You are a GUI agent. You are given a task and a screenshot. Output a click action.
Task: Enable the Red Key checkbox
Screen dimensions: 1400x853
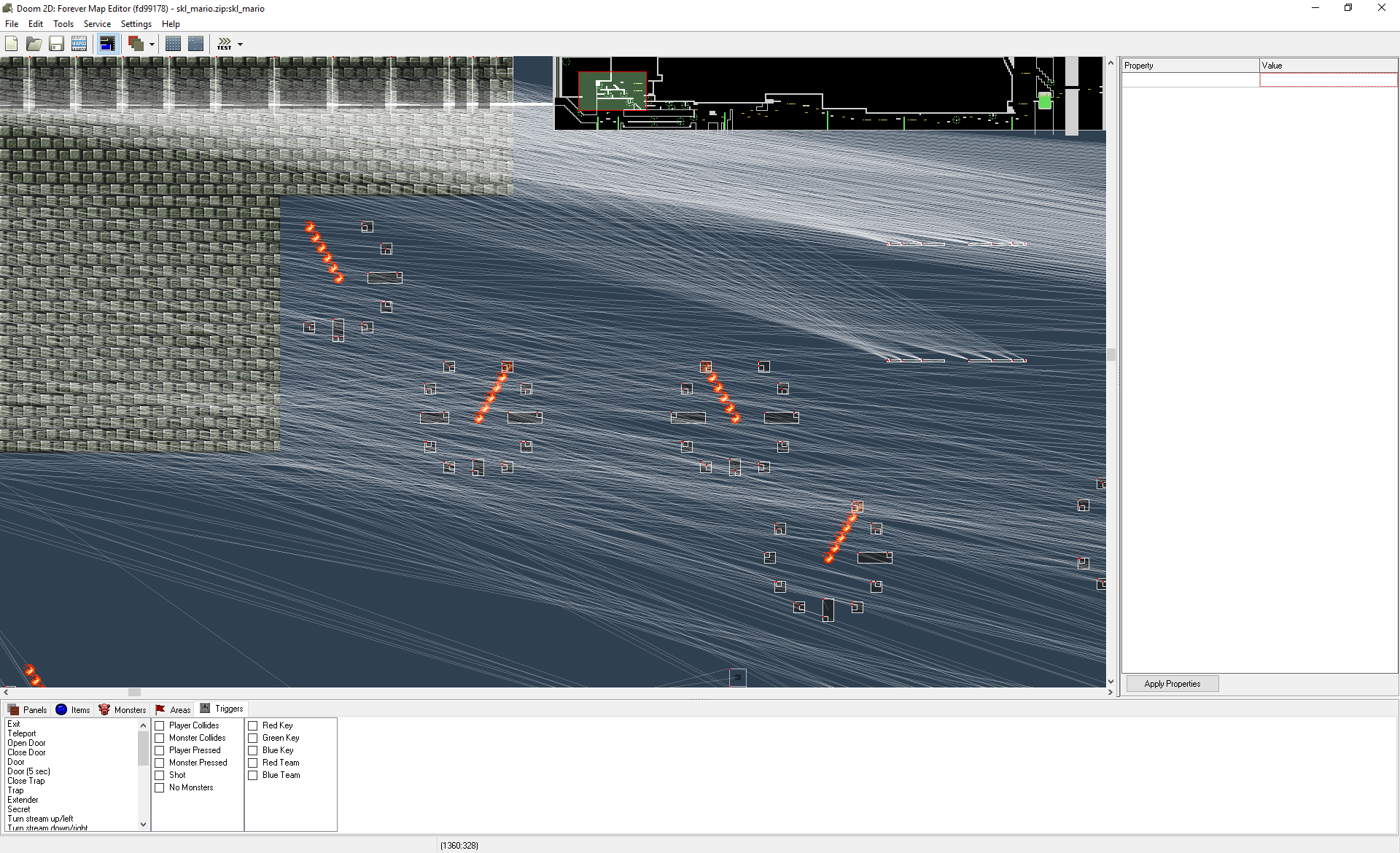[x=253, y=725]
